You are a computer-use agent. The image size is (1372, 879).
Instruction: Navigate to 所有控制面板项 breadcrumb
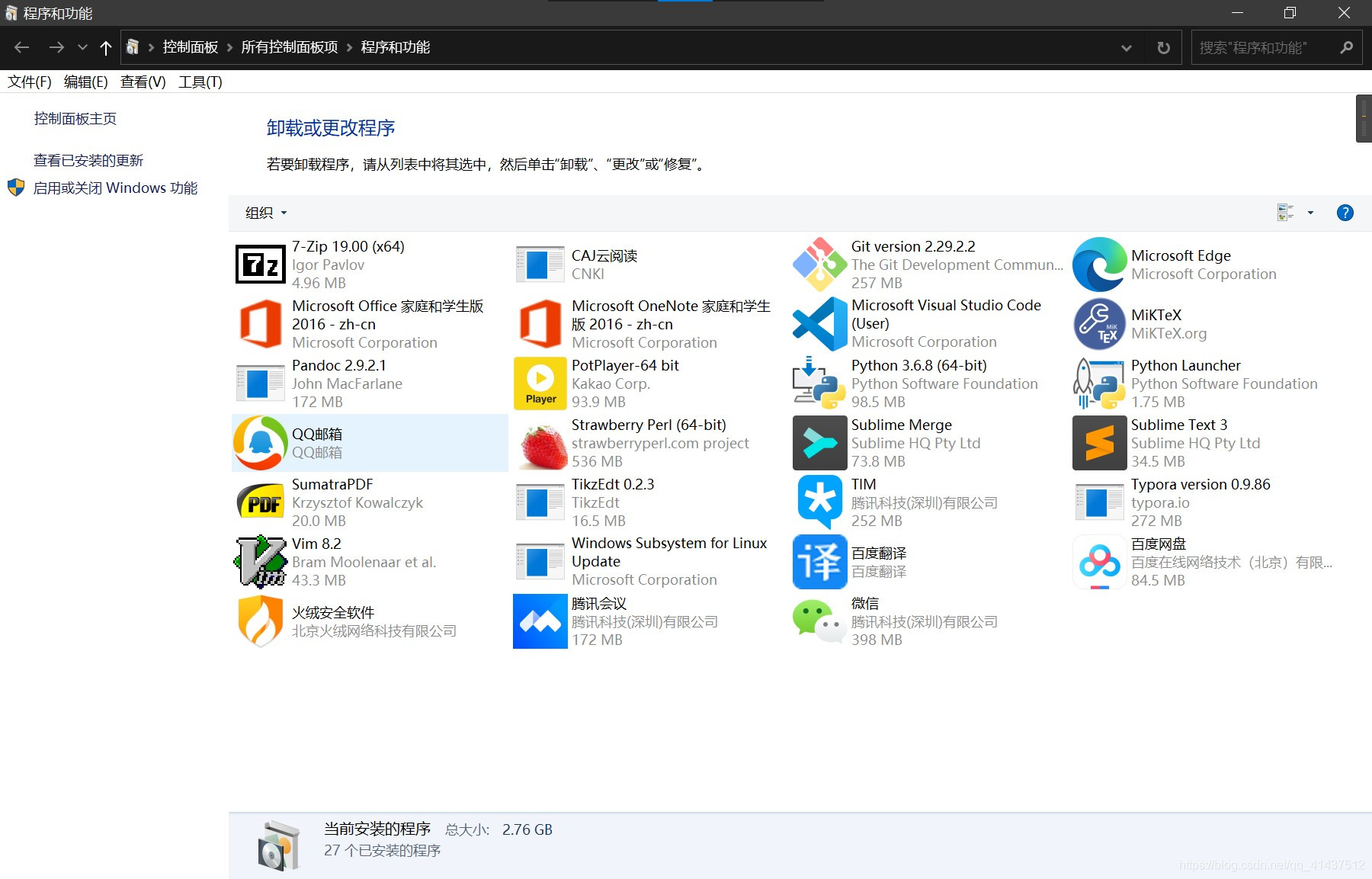point(290,47)
